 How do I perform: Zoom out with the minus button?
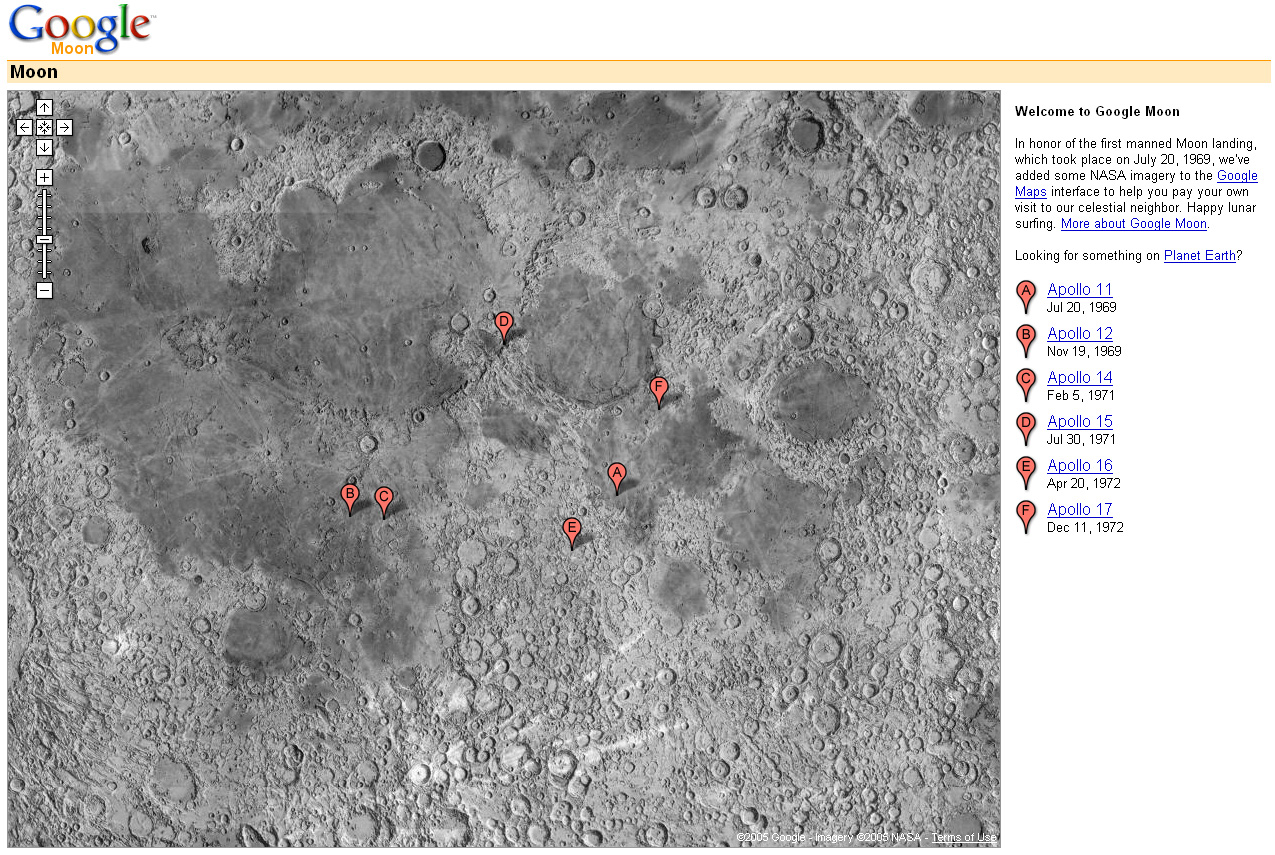44,291
